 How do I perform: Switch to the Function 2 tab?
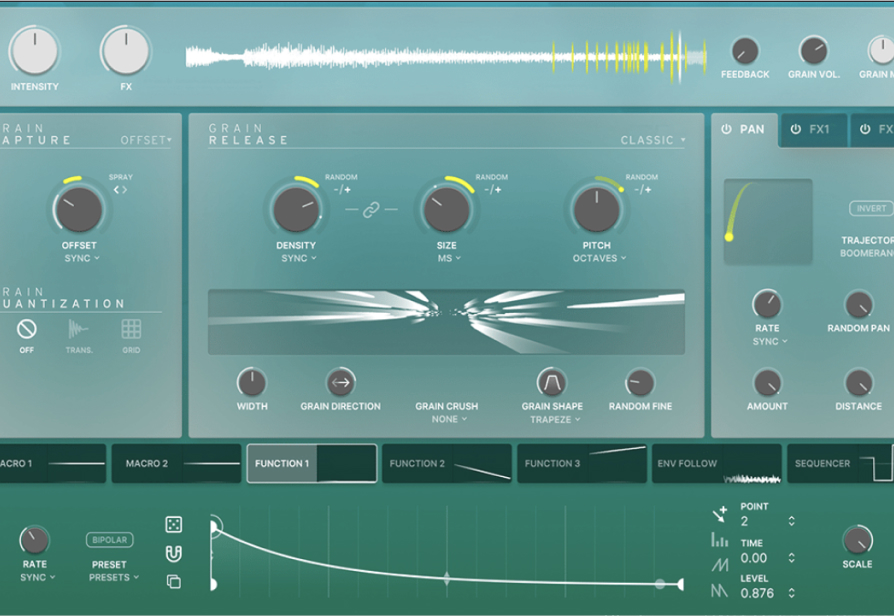tap(446, 464)
